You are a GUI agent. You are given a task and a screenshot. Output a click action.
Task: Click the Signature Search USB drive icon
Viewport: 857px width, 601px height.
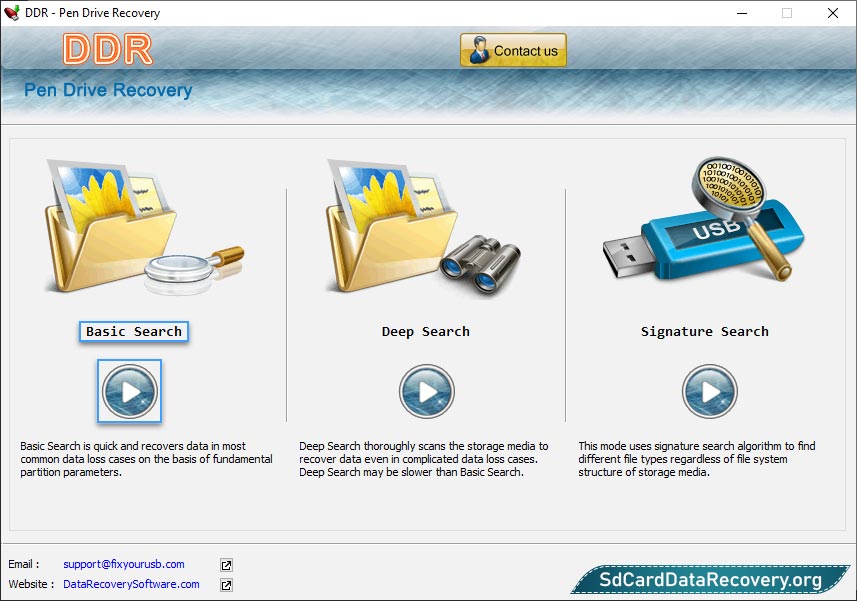pos(698,225)
